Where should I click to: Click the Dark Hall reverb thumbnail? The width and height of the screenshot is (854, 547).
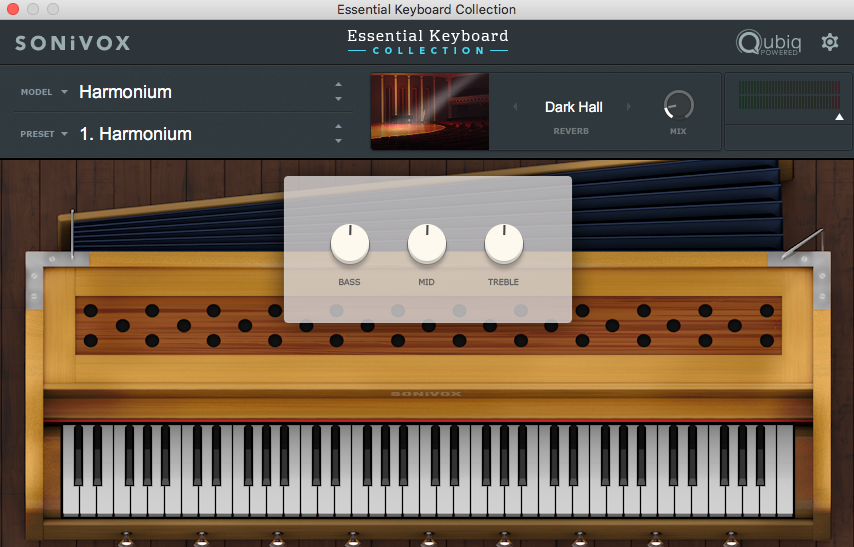(x=430, y=111)
